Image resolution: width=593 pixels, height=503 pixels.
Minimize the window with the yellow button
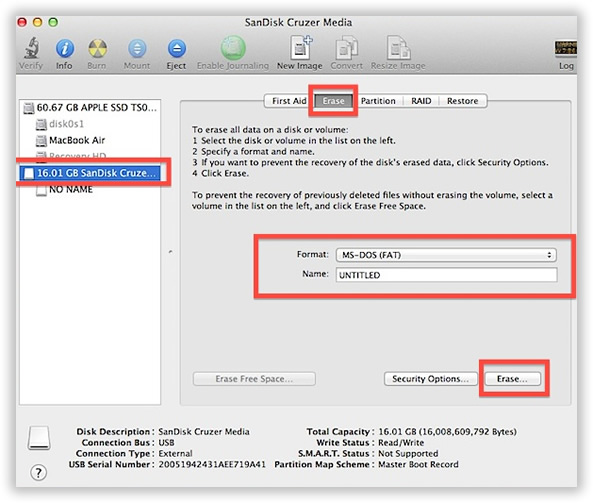point(37,22)
